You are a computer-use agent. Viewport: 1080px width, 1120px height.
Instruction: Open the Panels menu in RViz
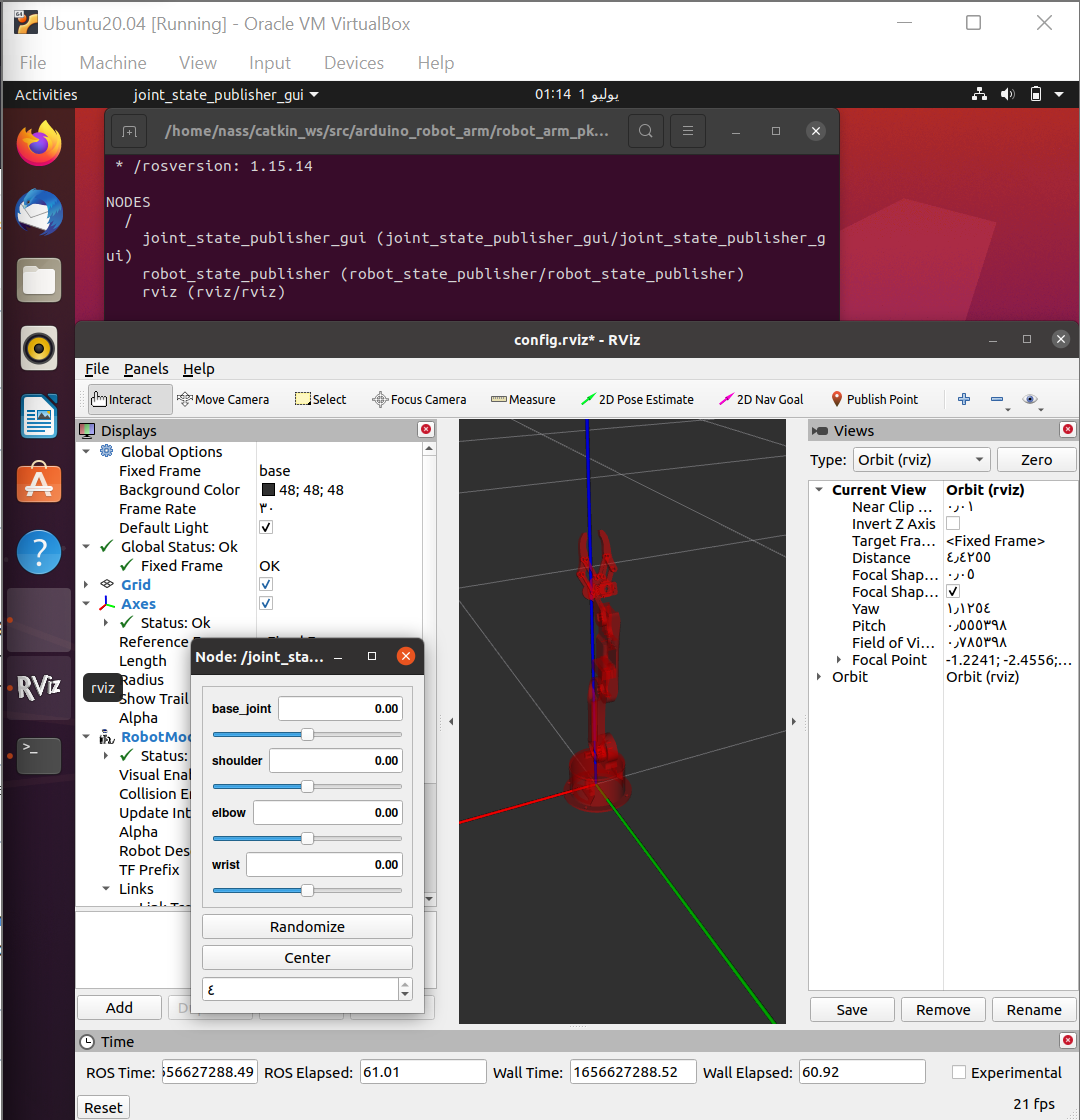click(146, 368)
